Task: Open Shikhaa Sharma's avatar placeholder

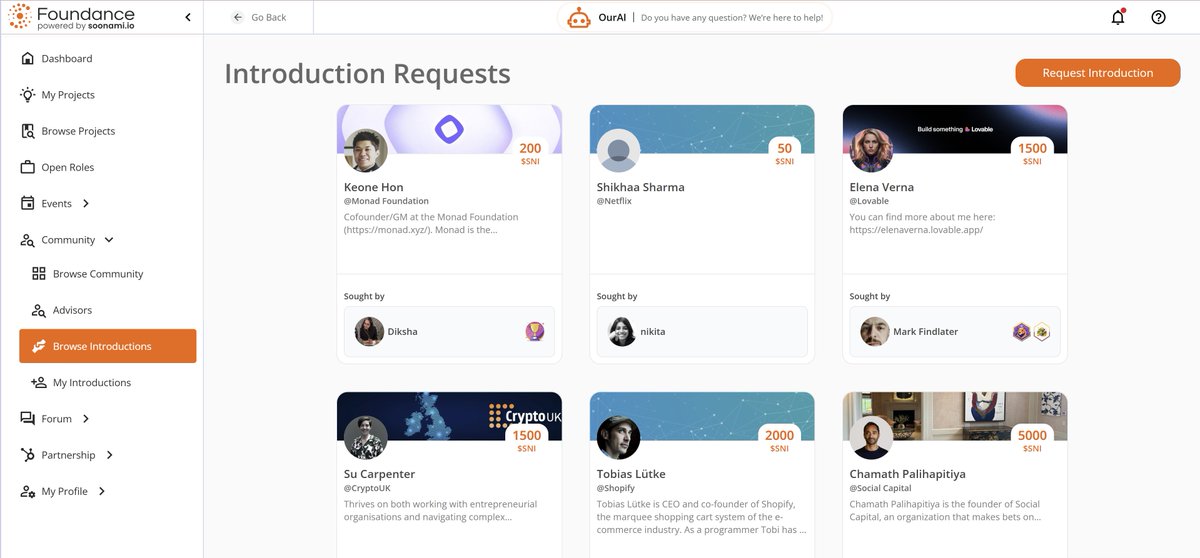Action: 618,151
